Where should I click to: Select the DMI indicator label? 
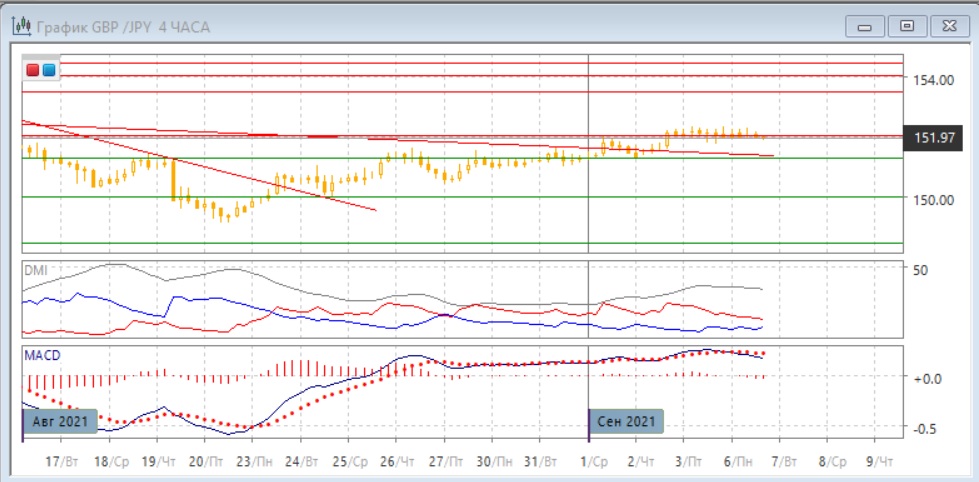(x=37, y=271)
